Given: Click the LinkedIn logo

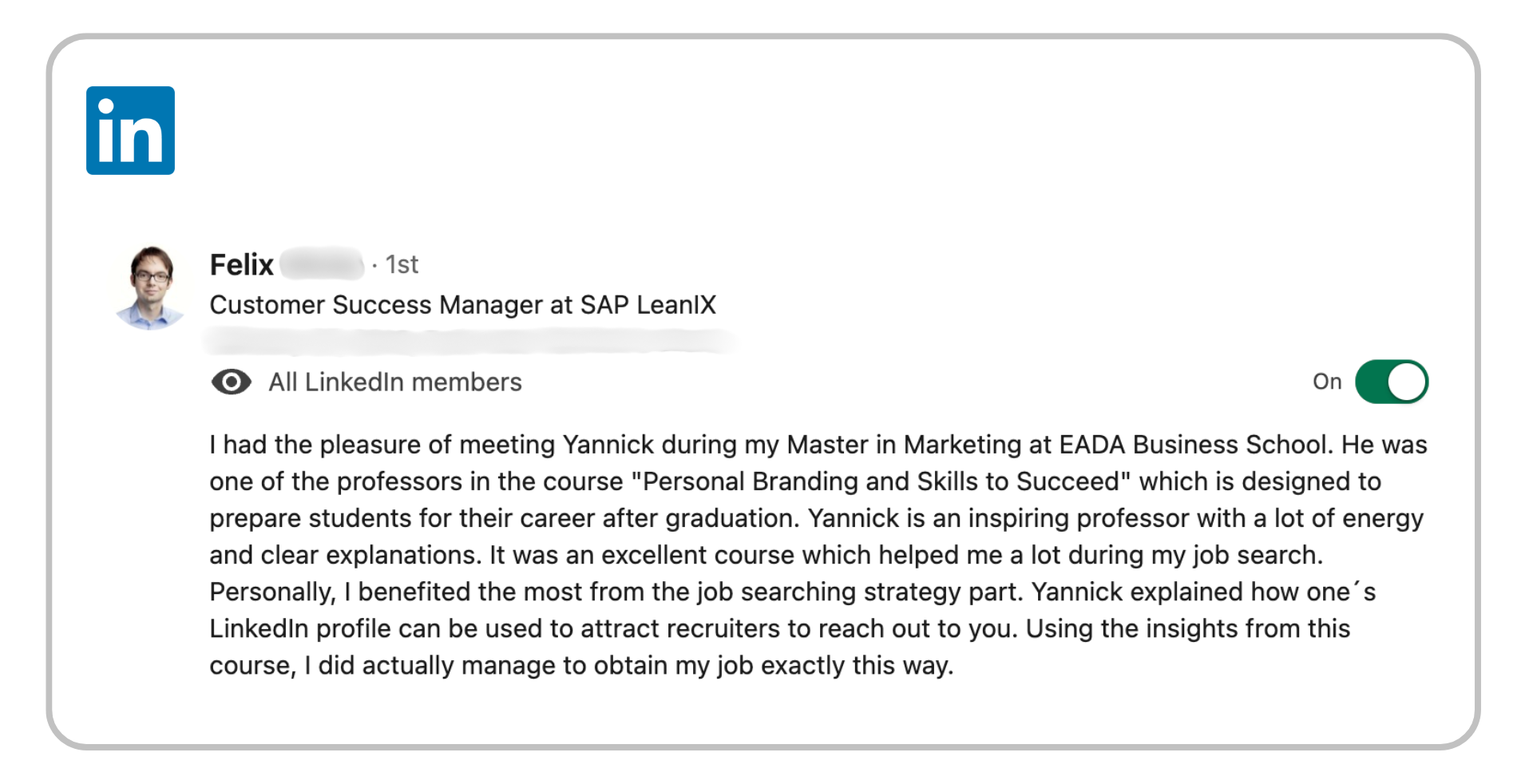Looking at the screenshot, I should (130, 130).
